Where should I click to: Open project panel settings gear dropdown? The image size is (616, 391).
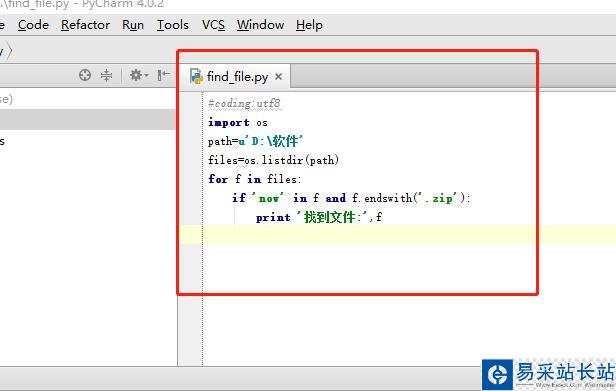139,75
